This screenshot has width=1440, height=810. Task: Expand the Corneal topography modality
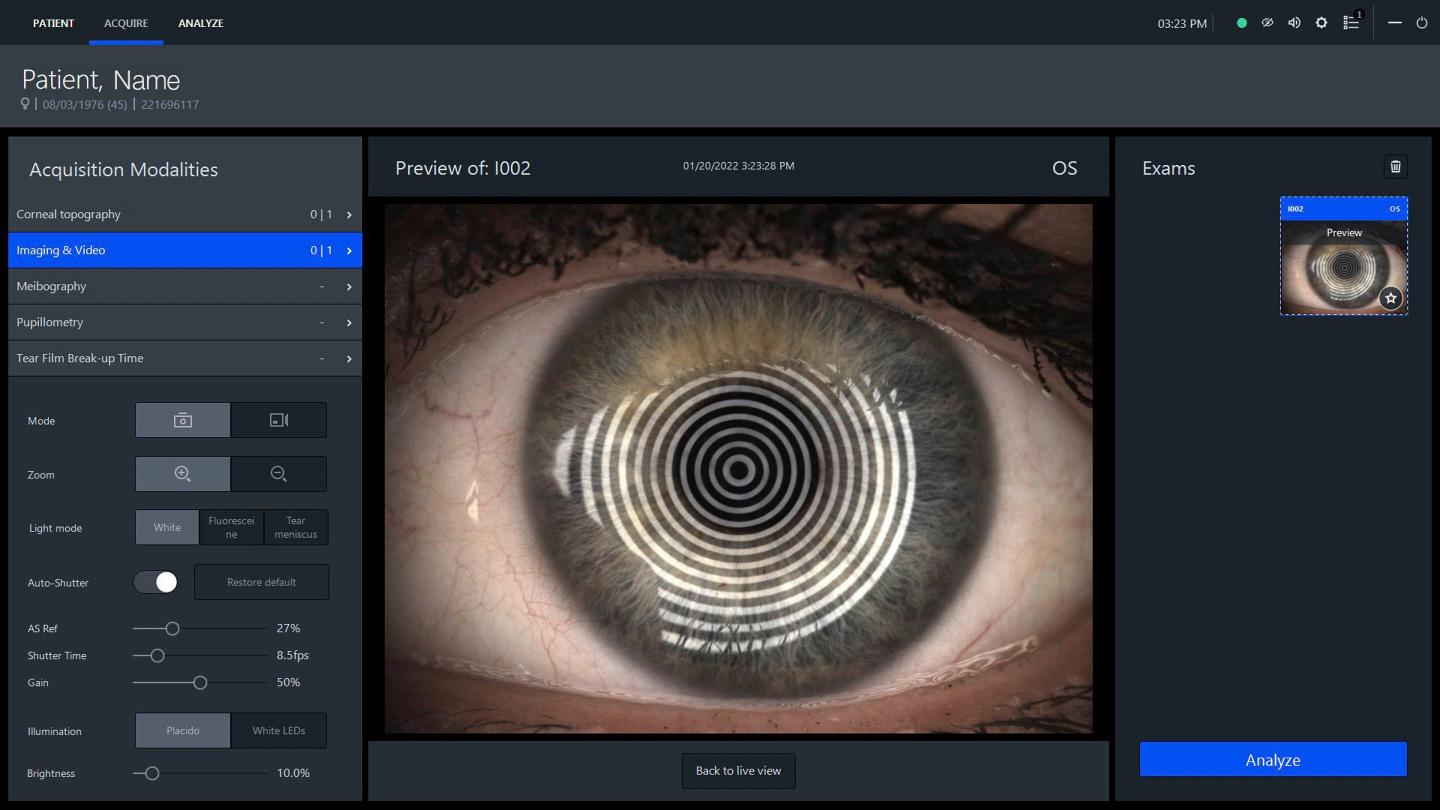coord(185,214)
